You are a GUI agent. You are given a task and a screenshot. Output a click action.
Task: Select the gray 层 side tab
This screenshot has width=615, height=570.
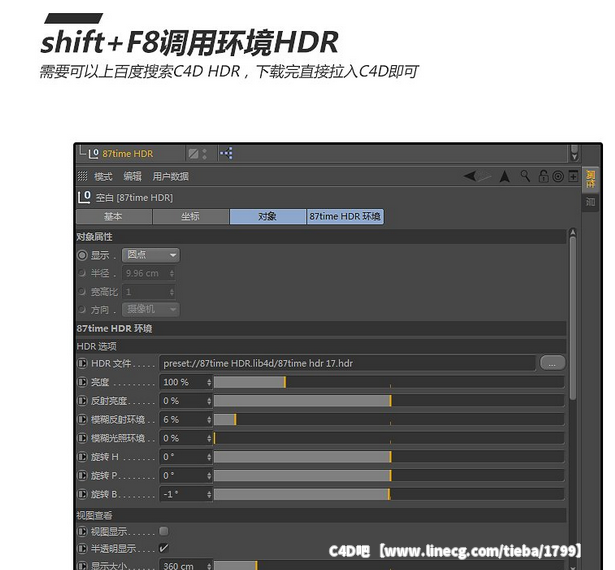click(590, 202)
